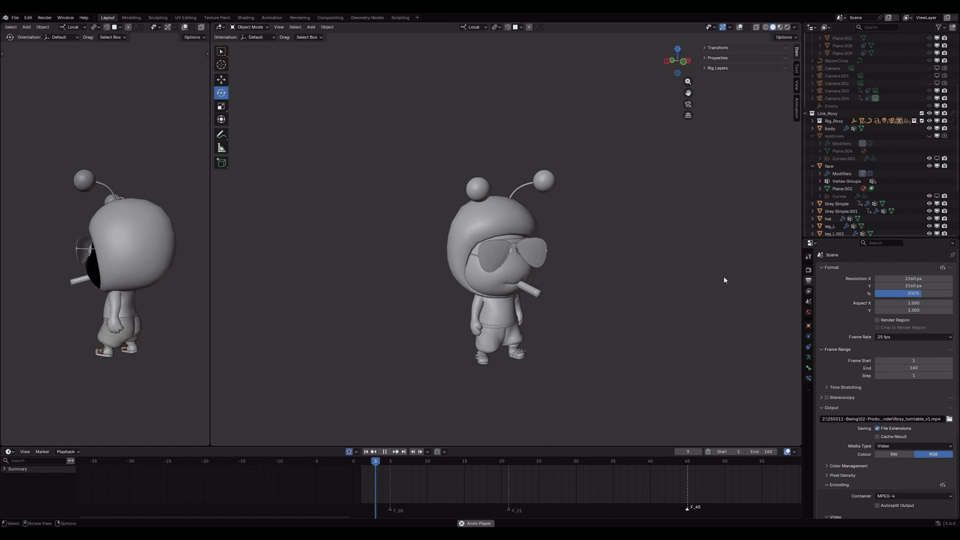960x540 pixels.
Task: Open Object Mode dropdown
Action: pyautogui.click(x=249, y=27)
